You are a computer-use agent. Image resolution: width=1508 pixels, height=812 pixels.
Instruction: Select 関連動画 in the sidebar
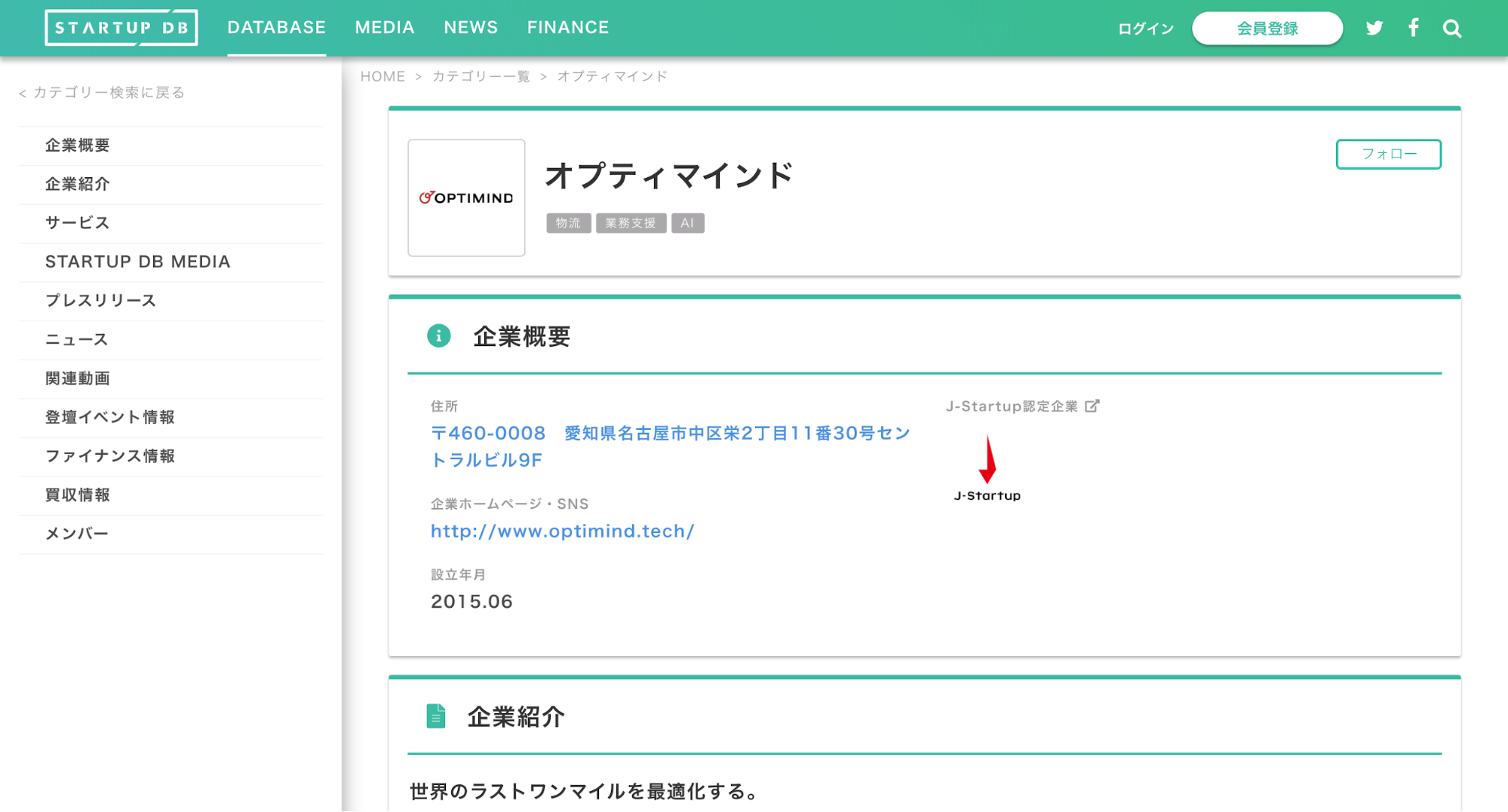point(170,378)
